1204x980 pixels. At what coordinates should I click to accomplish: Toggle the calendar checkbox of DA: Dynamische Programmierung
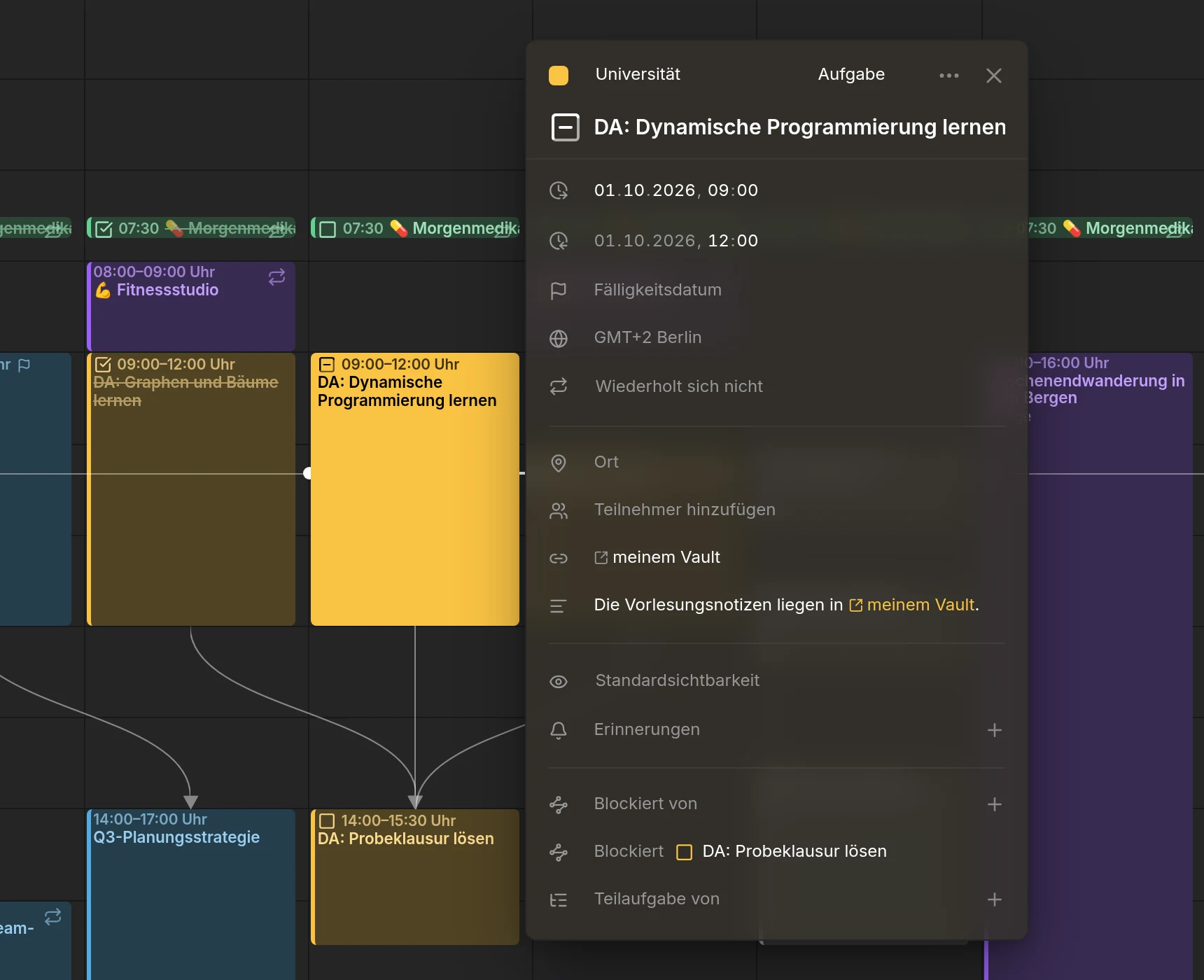pyautogui.click(x=327, y=364)
